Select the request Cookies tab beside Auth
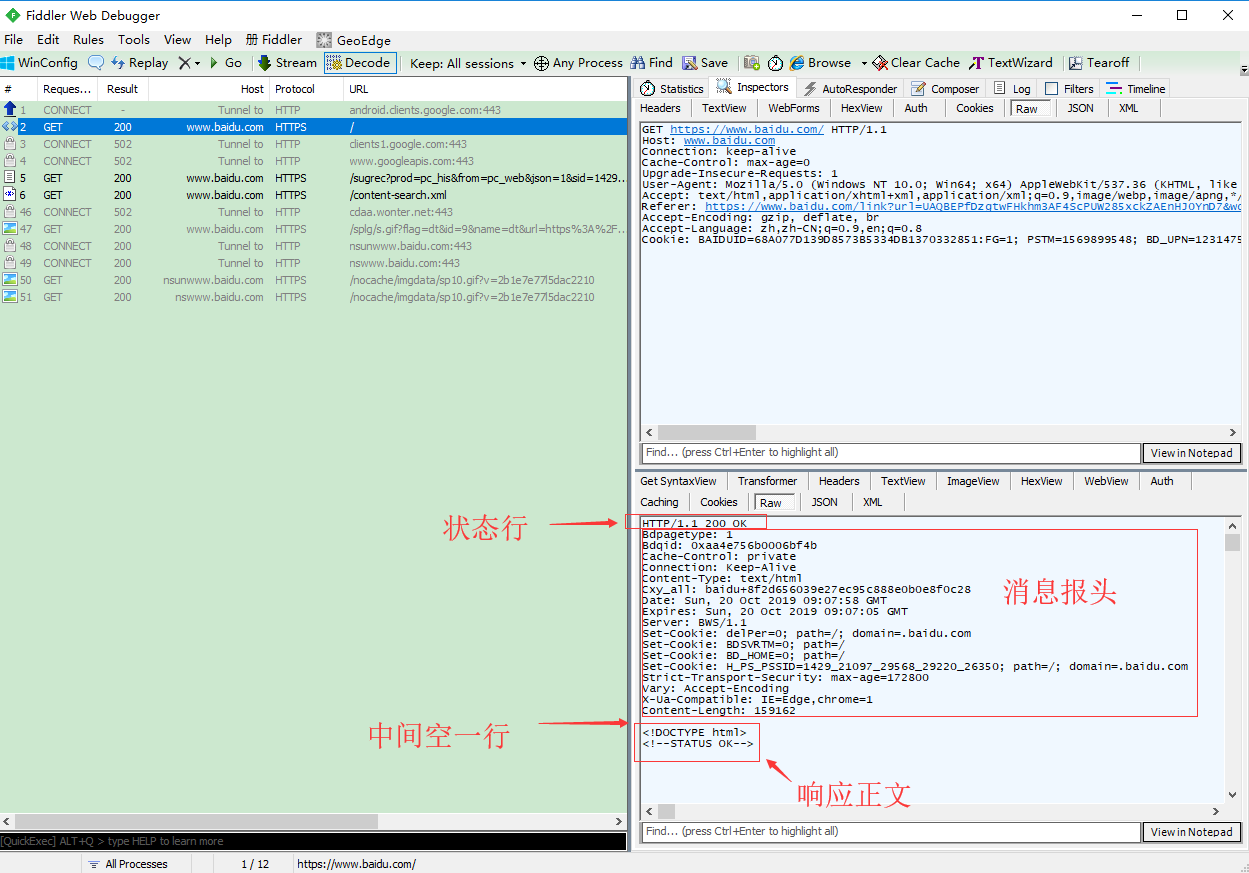This screenshot has width=1249, height=873. 974,108
